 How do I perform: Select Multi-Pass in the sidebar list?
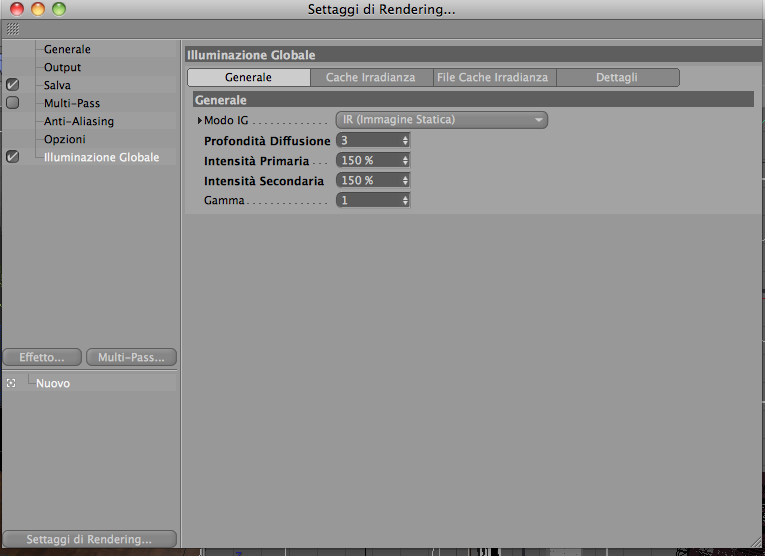(72, 103)
